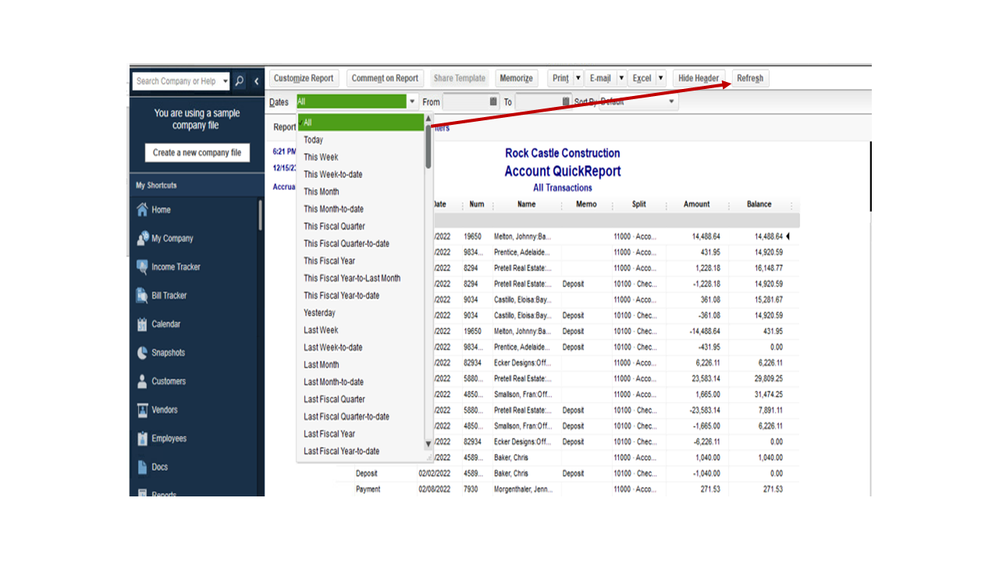Open the search box scope dropdown arrow
Viewport: 999px width, 562px height.
tap(225, 81)
